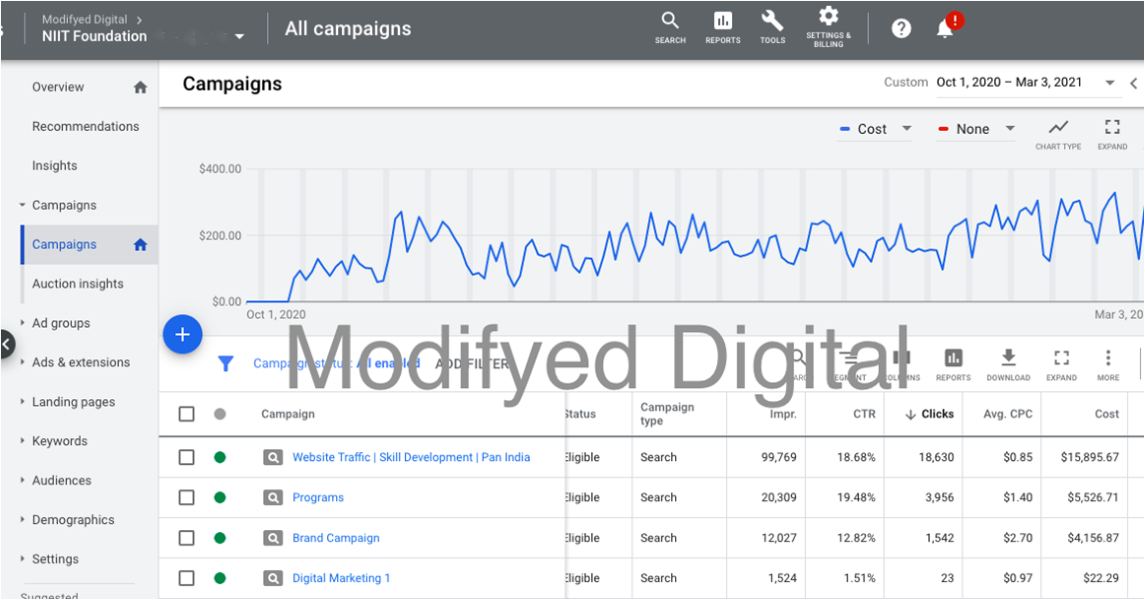Open the Cost metric dropdown
Viewport: 1145px width, 600px height.
tap(875, 129)
